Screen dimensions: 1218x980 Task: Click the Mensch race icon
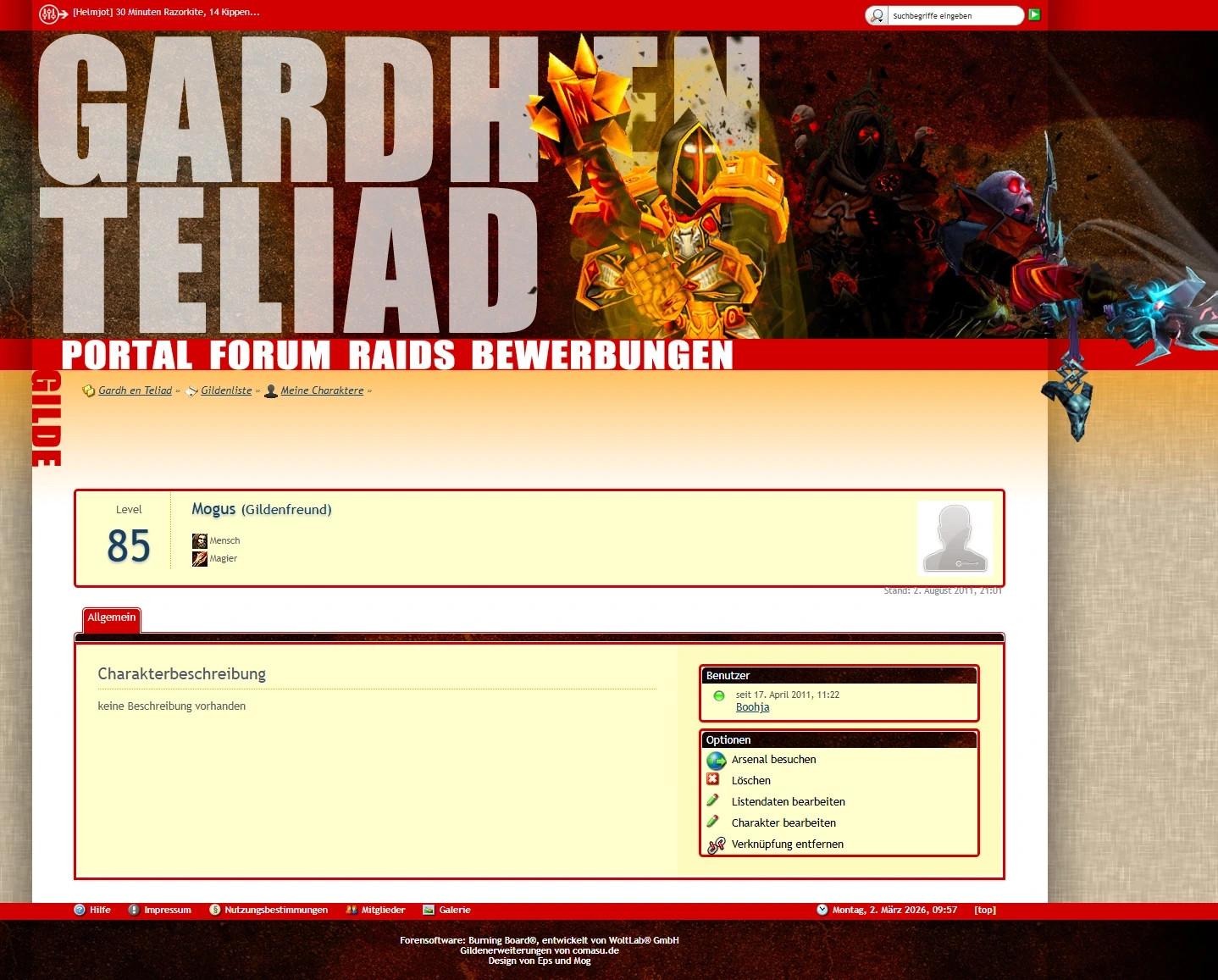click(x=200, y=541)
